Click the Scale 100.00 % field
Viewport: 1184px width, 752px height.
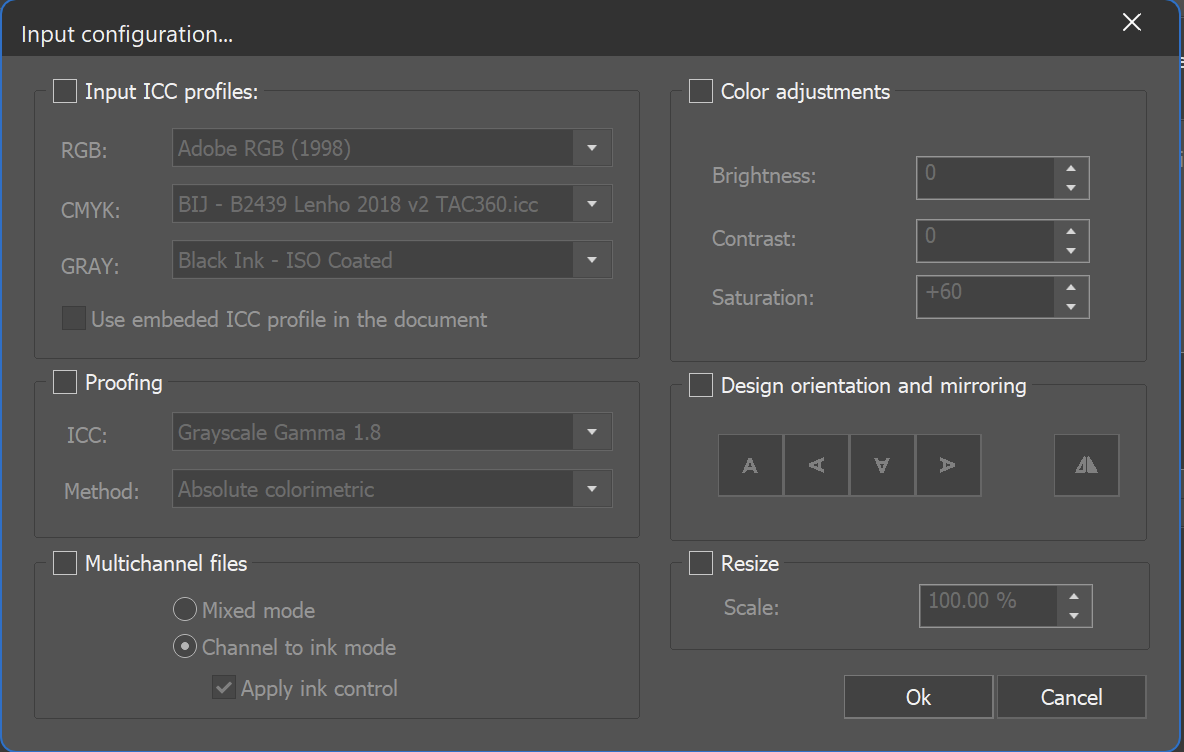point(988,606)
